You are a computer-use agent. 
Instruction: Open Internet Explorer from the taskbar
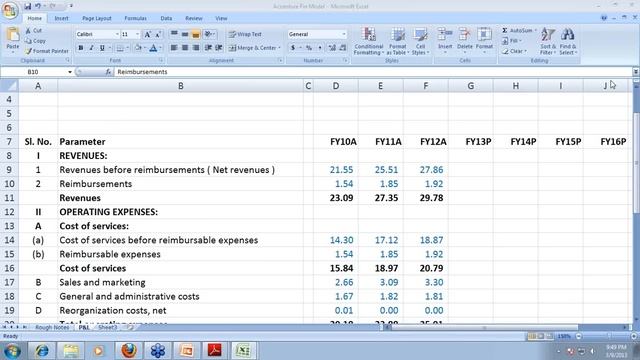click(x=42, y=351)
